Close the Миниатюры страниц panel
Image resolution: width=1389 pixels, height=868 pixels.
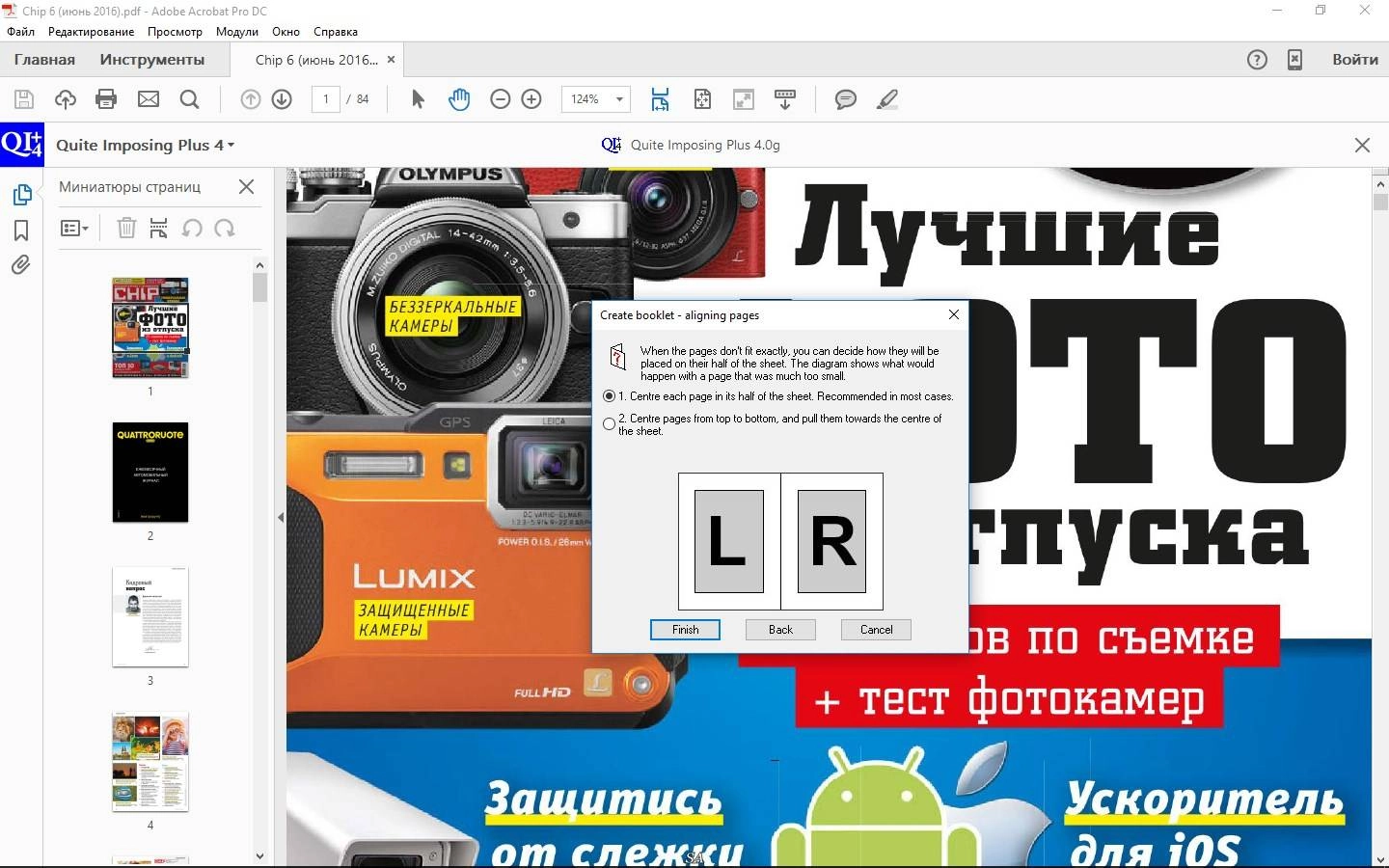(x=246, y=187)
